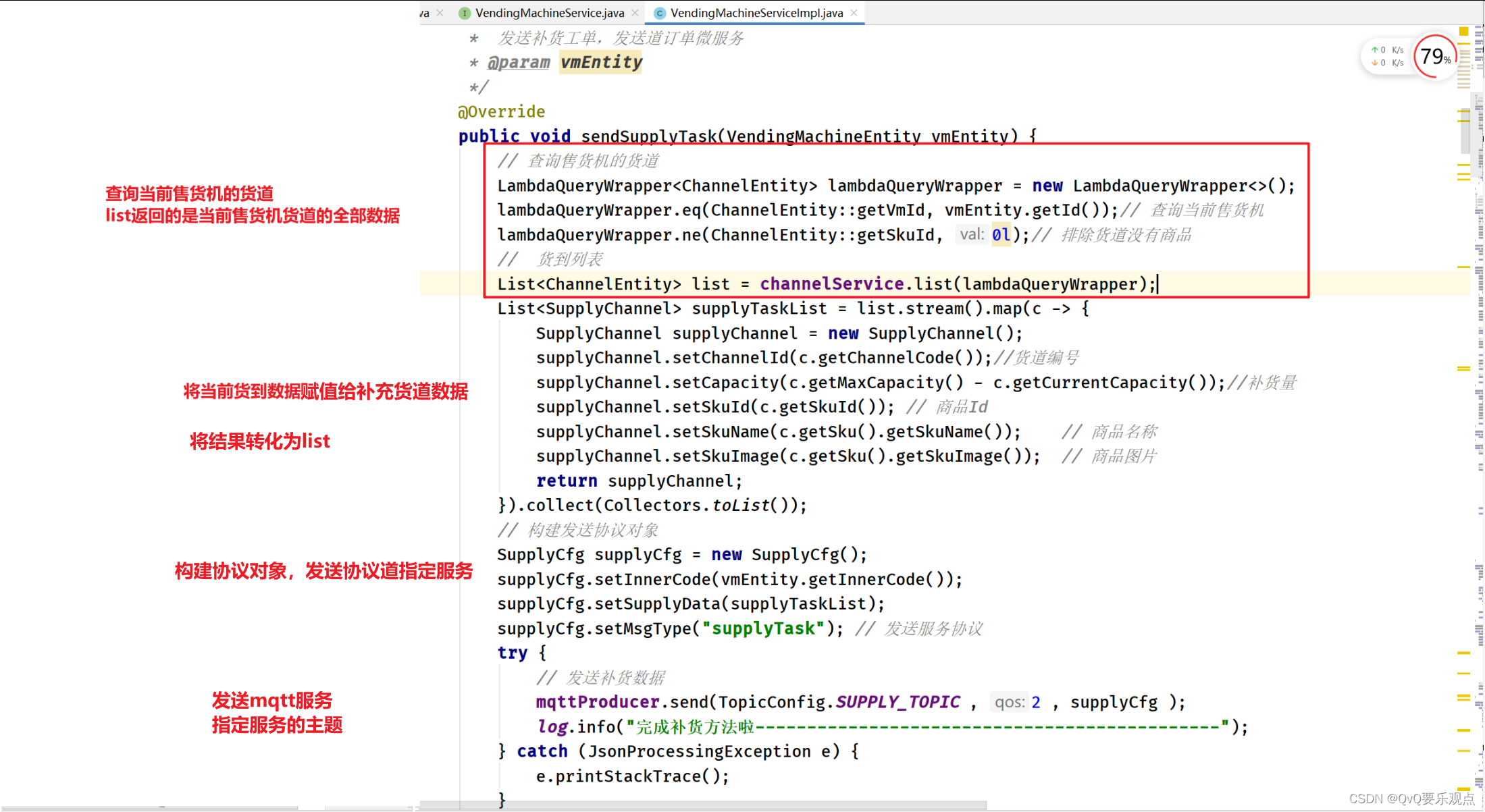1485x812 pixels.
Task: Select the VendingMachineServiceImpl.java tab
Action: coord(756,13)
